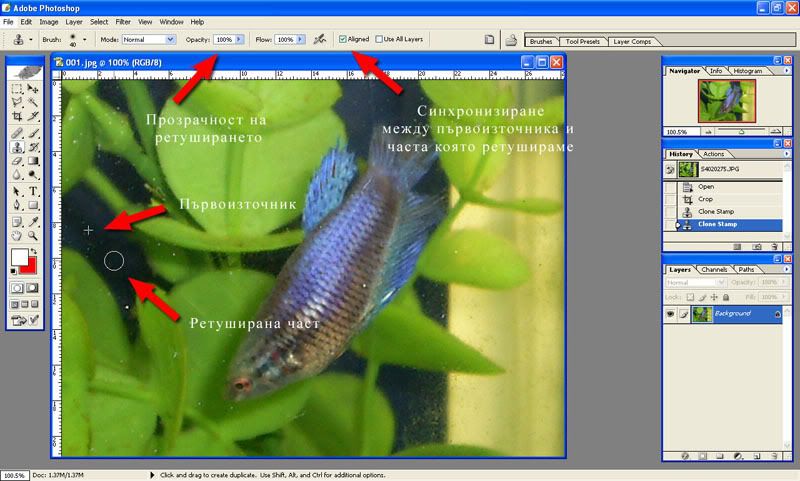Select the Crop tool in toolbox

pyautogui.click(x=18, y=117)
